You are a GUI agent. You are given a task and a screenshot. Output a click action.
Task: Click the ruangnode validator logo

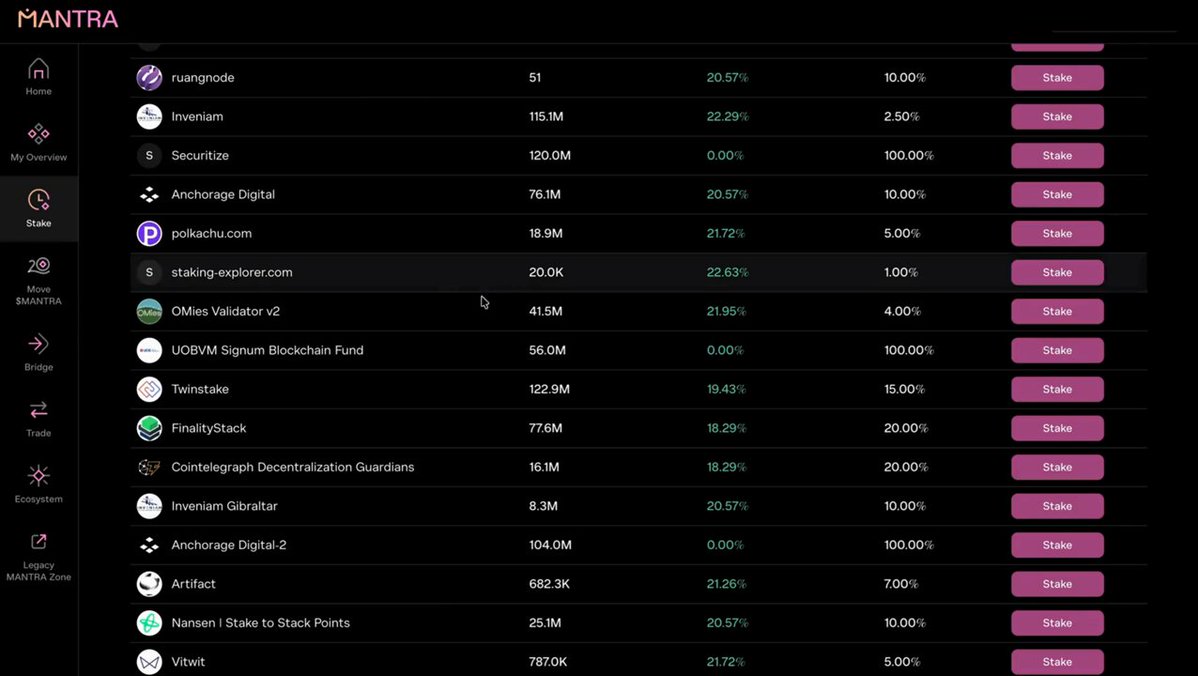point(149,77)
